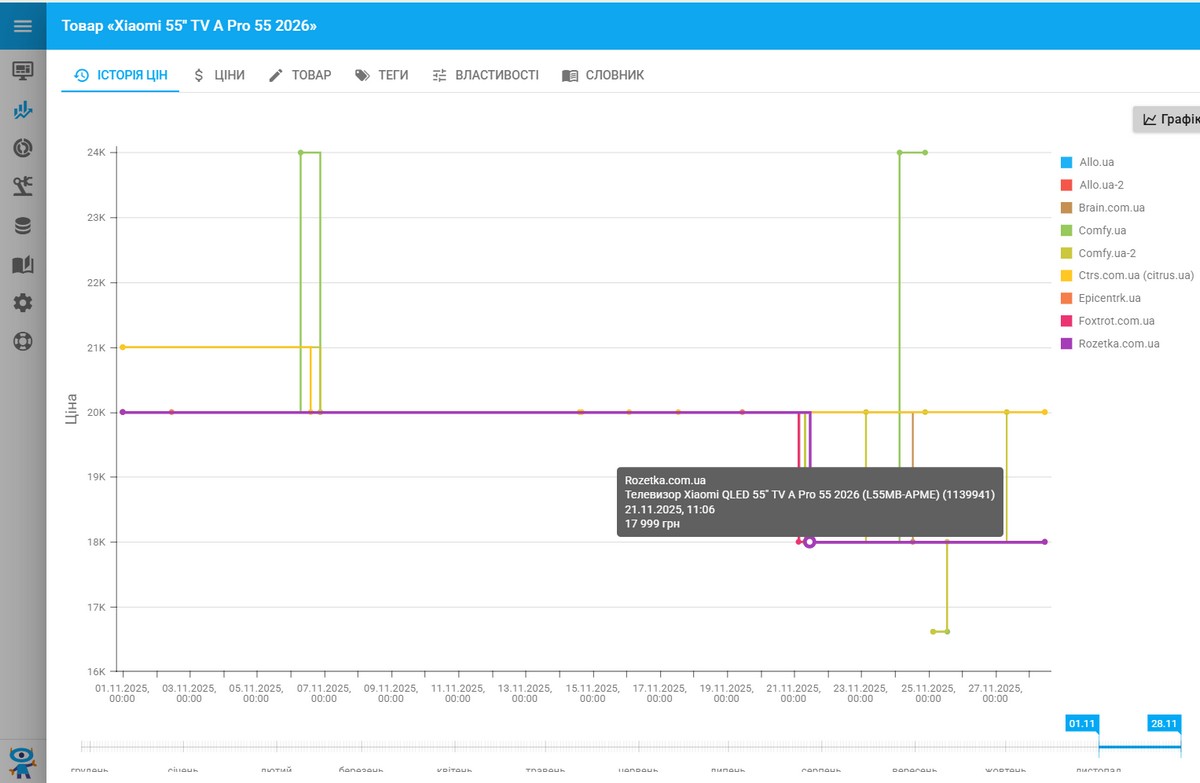Hide the Comfy.ua-2 series in legend
Viewport: 1200px width, 783px height.
point(1106,253)
